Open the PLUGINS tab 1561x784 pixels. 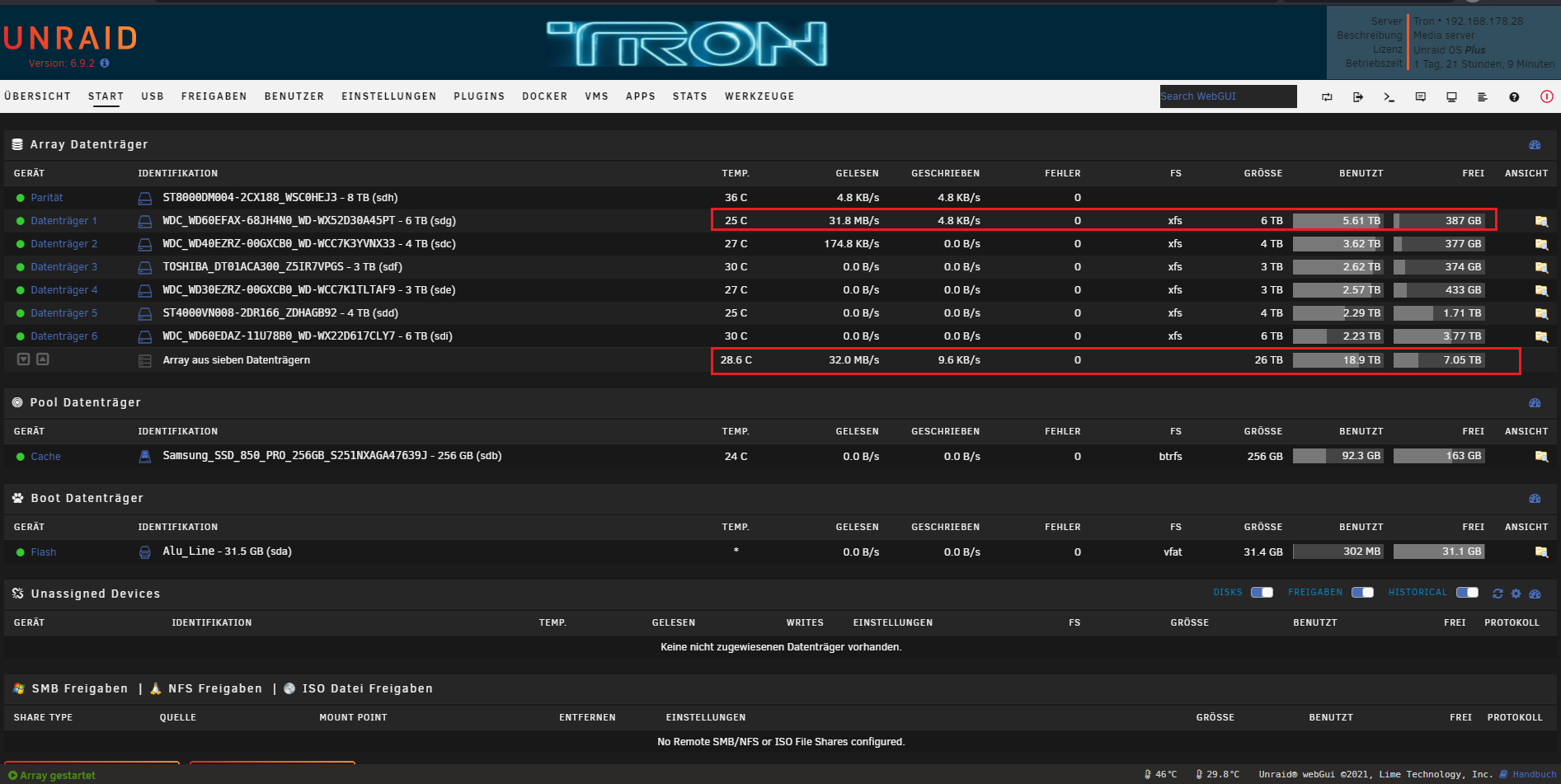[479, 96]
